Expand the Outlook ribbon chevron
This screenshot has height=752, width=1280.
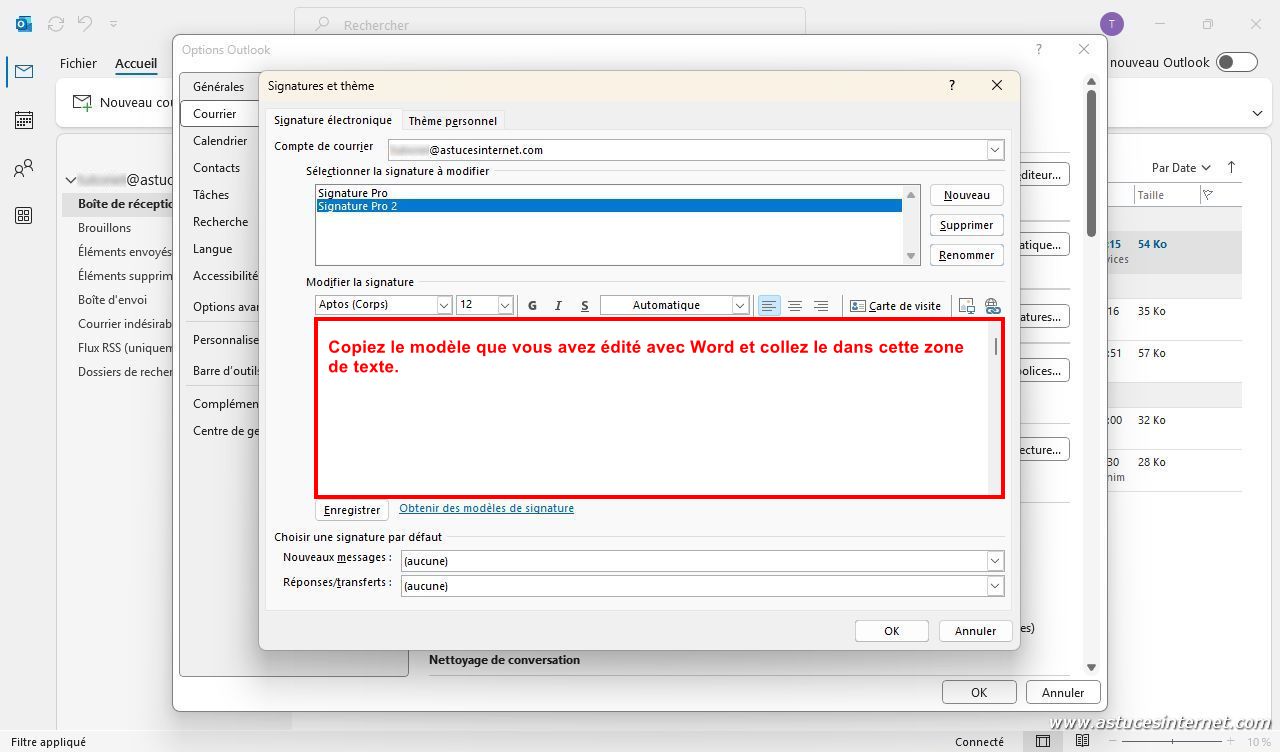[1257, 114]
